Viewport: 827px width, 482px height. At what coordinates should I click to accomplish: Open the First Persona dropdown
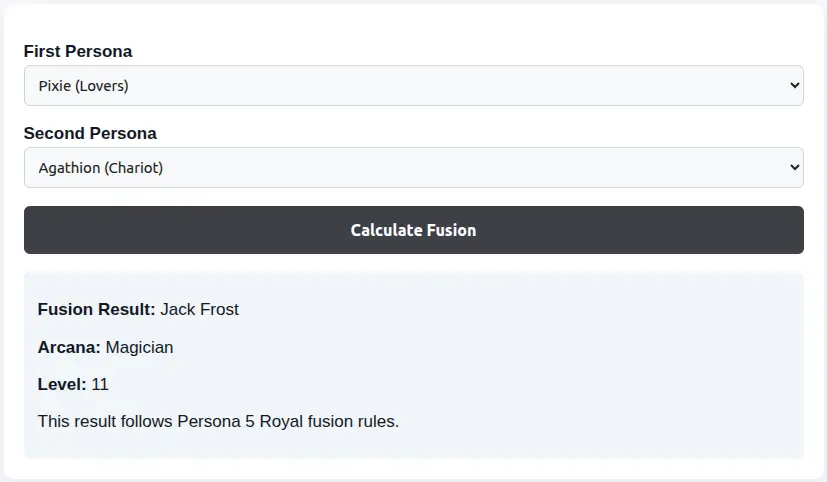pos(413,86)
